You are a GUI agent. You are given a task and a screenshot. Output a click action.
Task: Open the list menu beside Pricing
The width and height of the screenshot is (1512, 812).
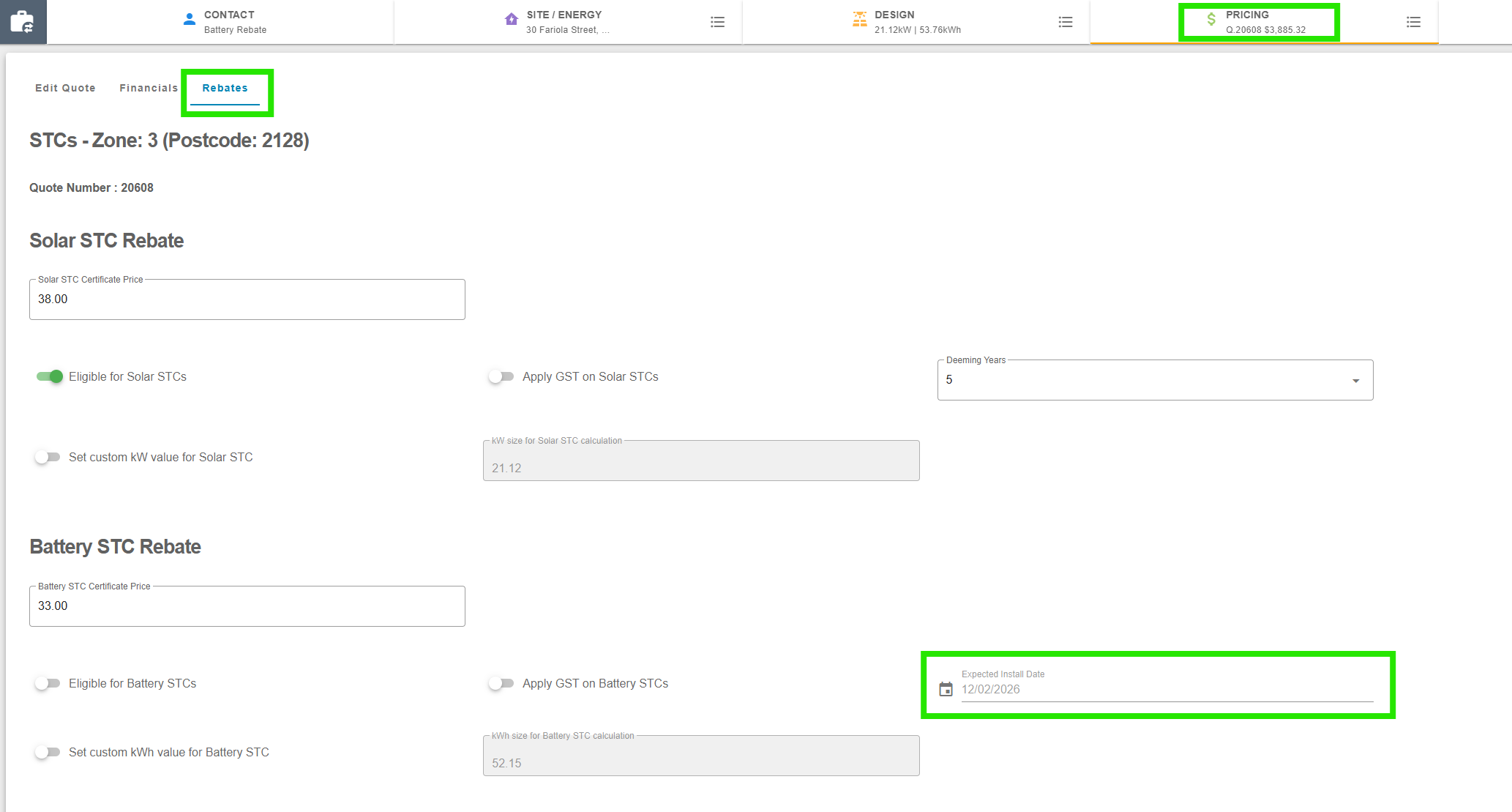click(x=1413, y=22)
